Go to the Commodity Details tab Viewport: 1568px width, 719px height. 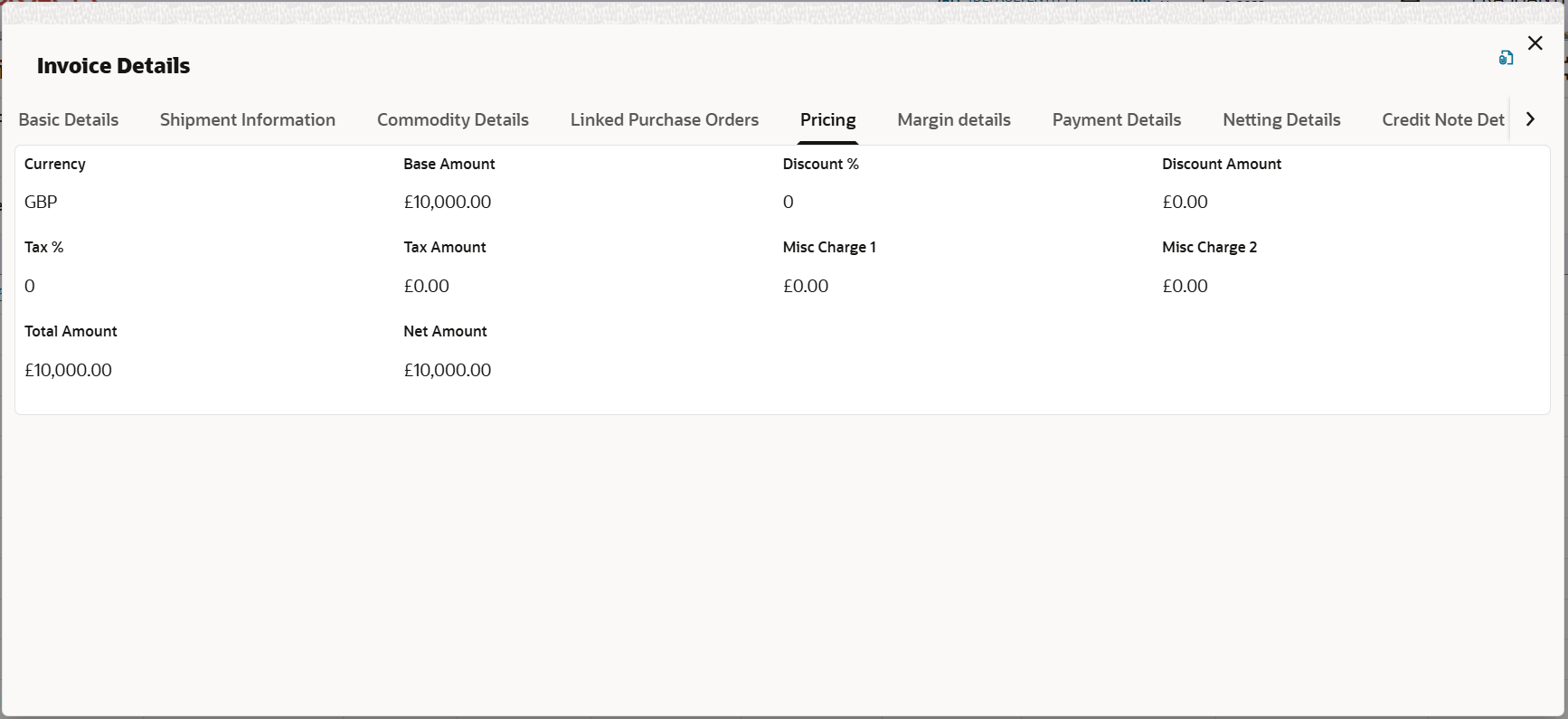click(x=453, y=120)
